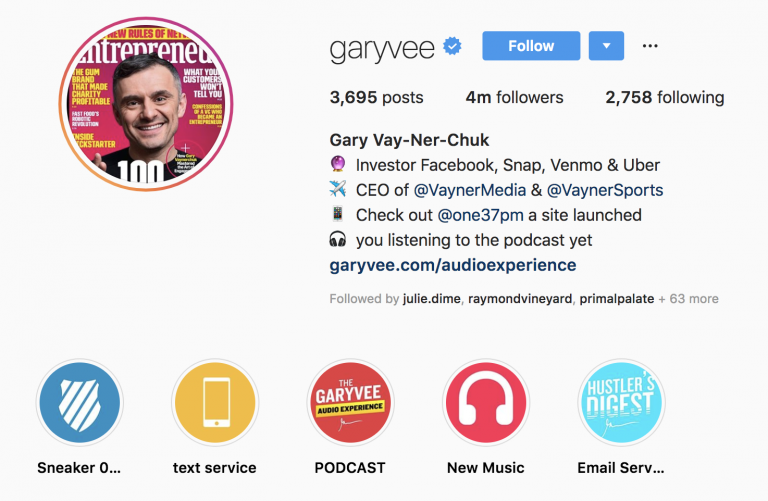Click the 3,695 posts count
The width and height of the screenshot is (768, 501).
click(376, 97)
